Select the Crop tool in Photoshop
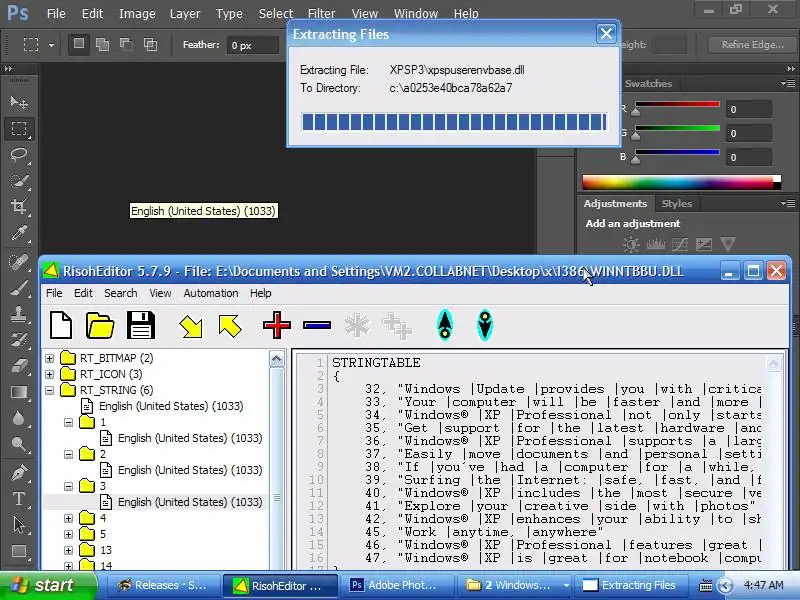800x600 pixels. tap(19, 207)
